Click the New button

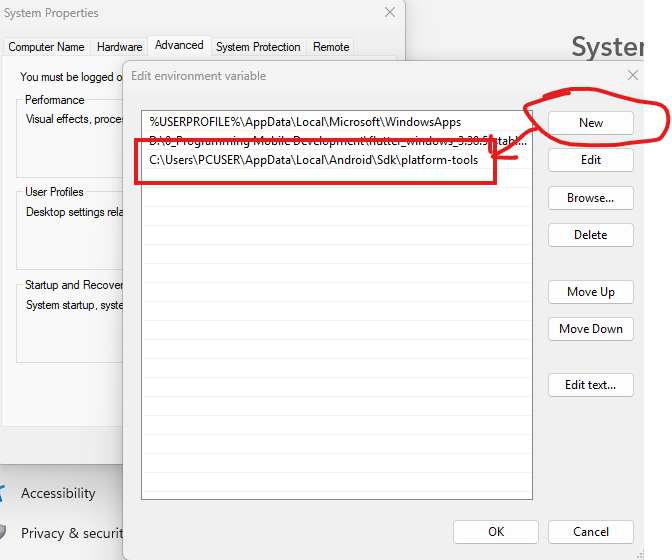(590, 123)
